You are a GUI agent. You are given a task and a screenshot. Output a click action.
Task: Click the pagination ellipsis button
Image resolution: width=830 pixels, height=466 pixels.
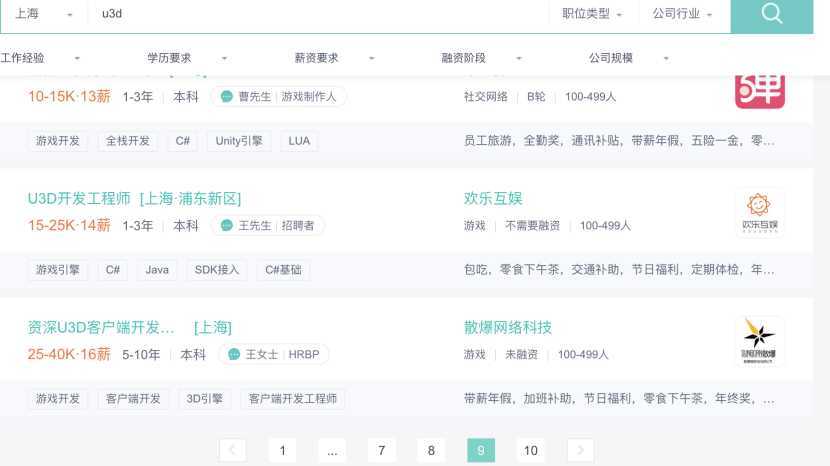coord(332,450)
